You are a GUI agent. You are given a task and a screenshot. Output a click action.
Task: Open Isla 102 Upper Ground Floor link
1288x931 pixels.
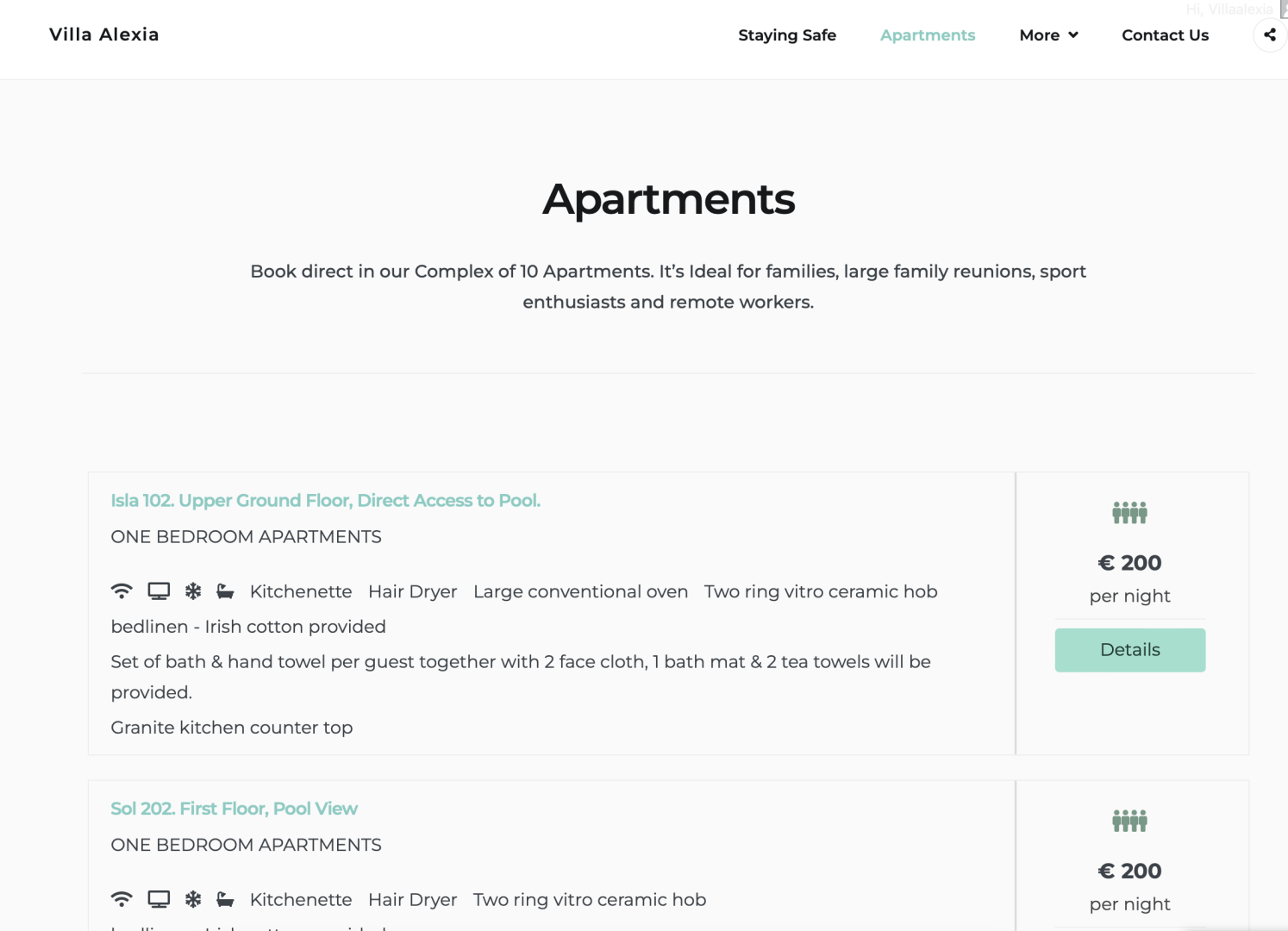(x=326, y=501)
